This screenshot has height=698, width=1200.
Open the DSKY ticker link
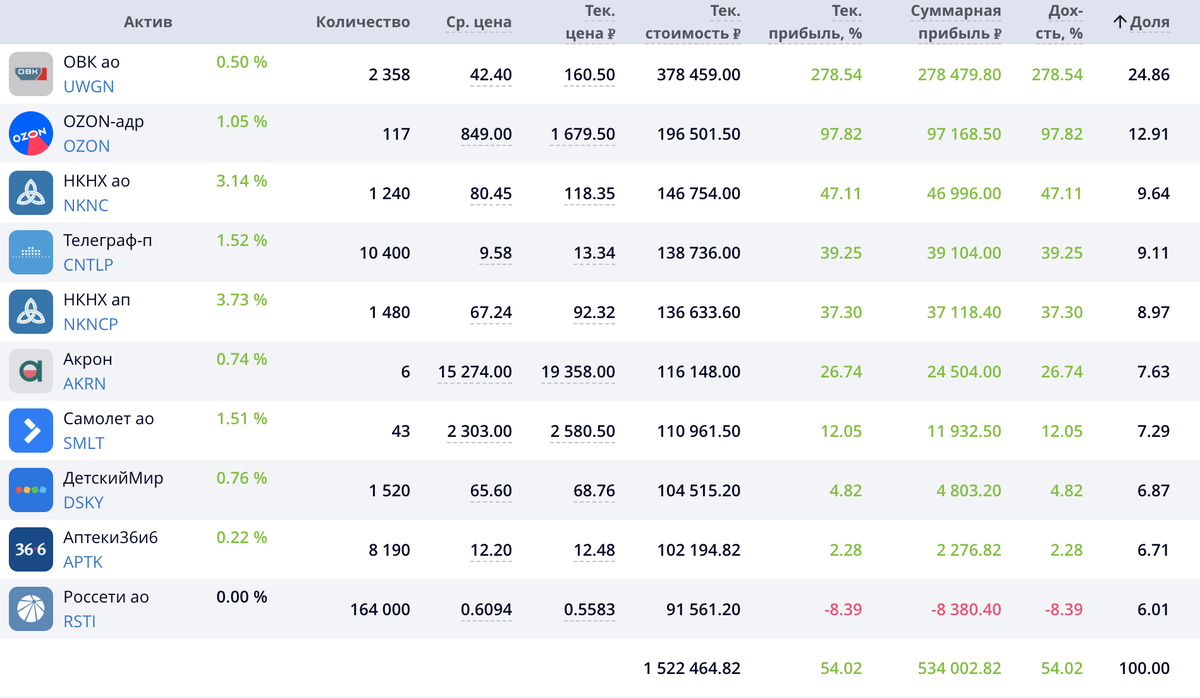coord(83,503)
